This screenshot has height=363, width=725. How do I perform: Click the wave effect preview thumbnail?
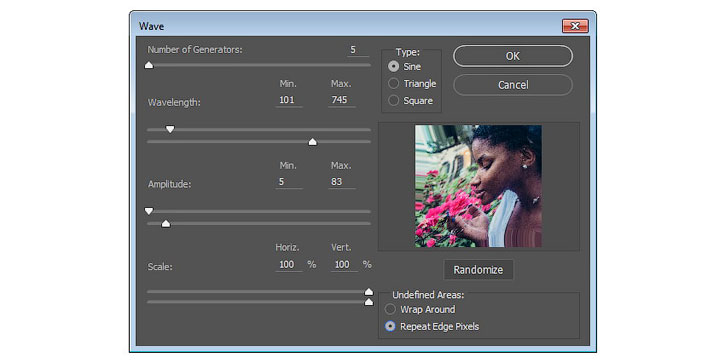(478, 186)
